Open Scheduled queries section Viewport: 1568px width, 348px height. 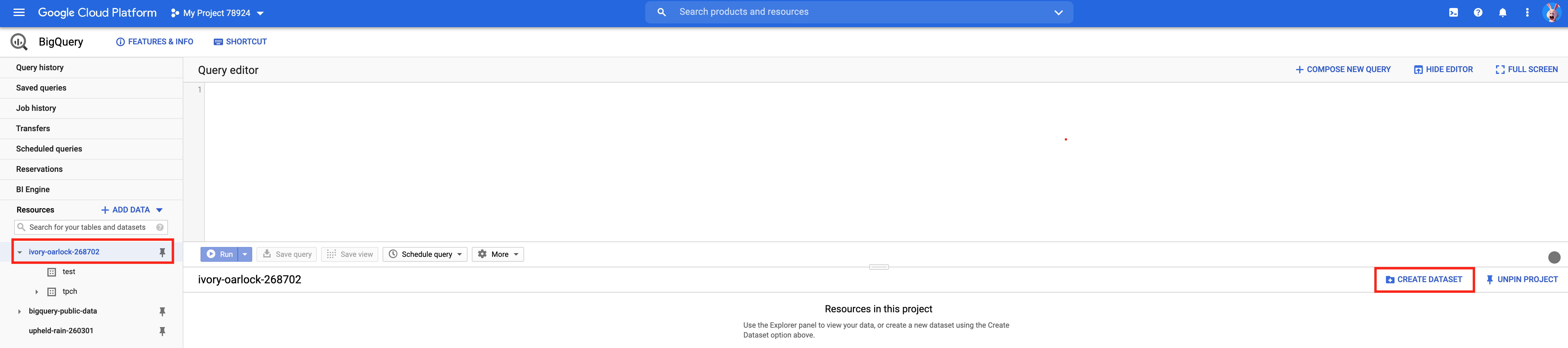49,149
